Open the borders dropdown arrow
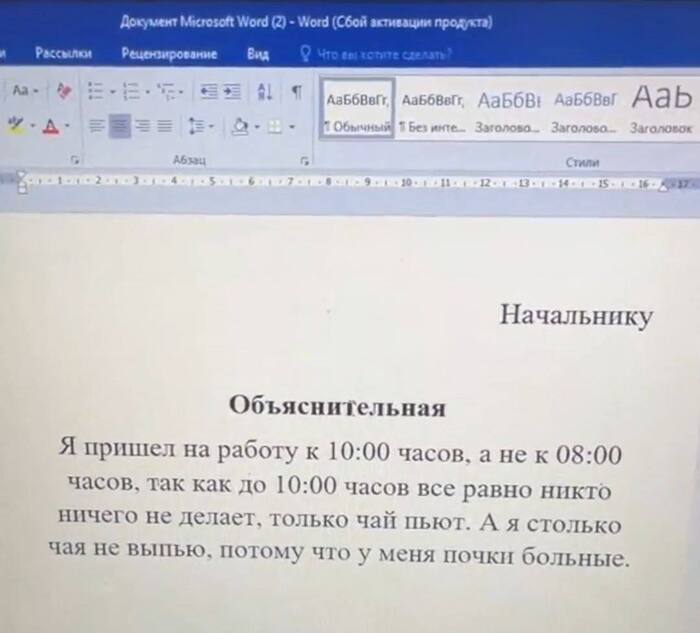700x633 pixels. tap(292, 127)
